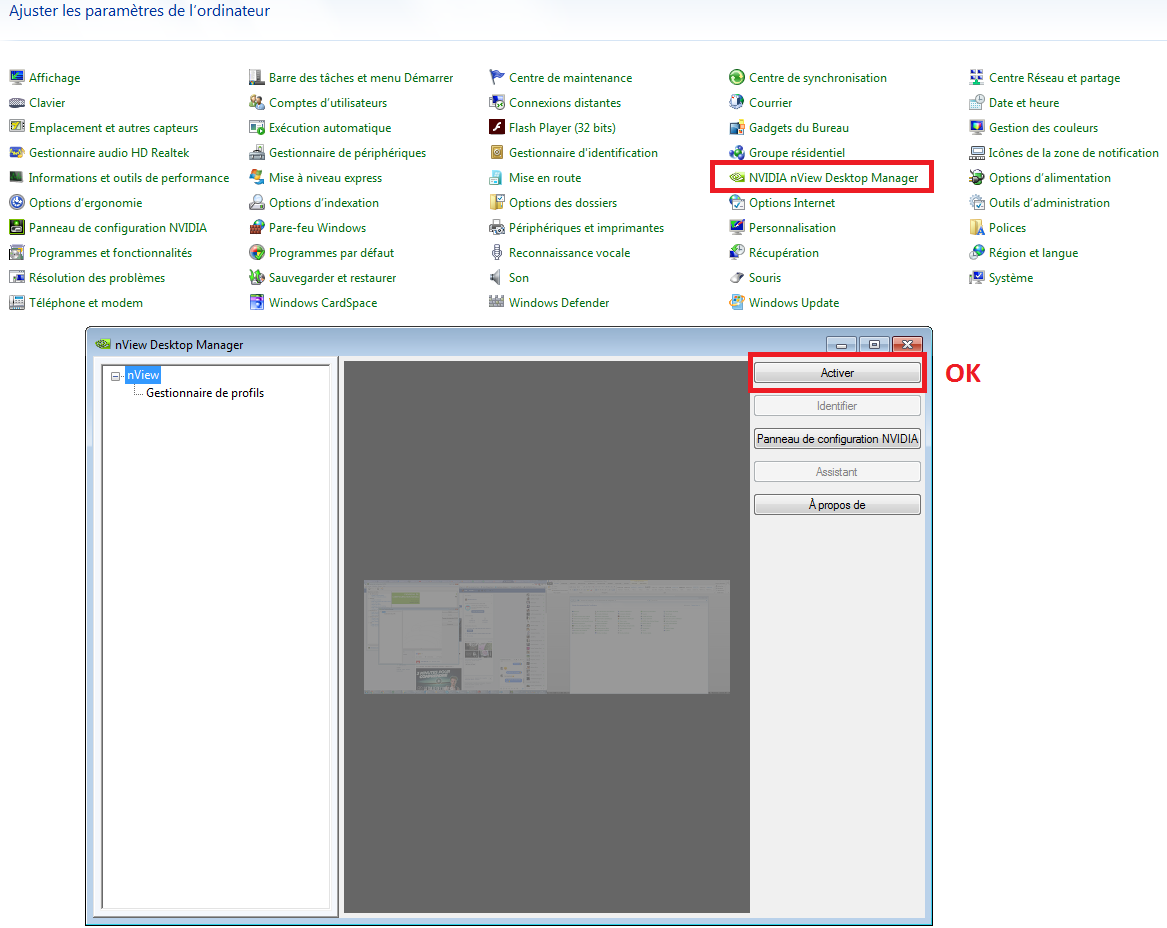Screen dimensions: 1167x928
Task: Open Résolution des problèmes link
Action: click(x=97, y=278)
